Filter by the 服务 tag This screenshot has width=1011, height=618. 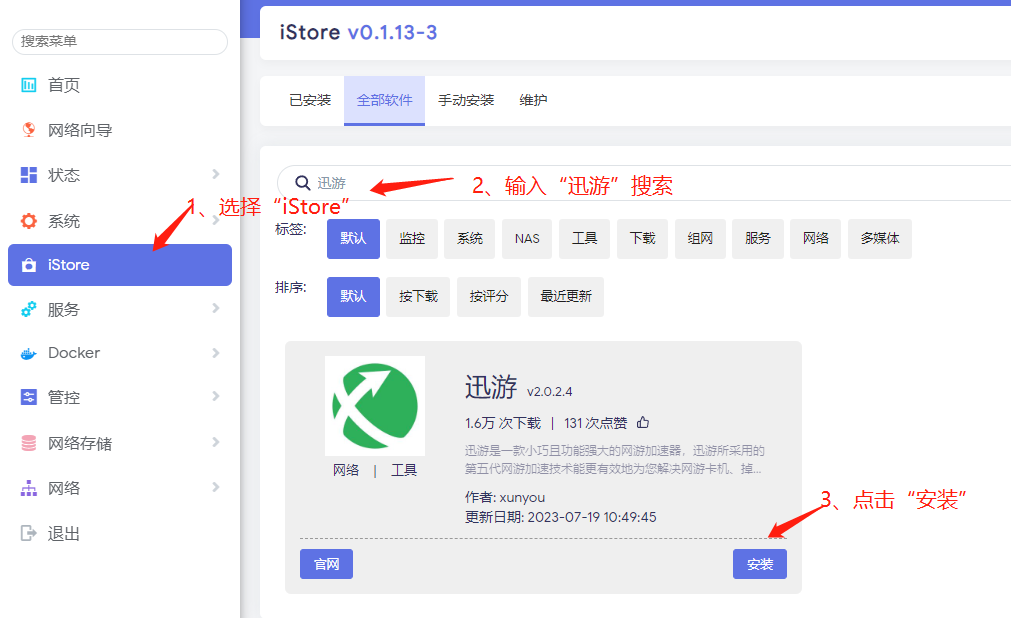tap(758, 239)
